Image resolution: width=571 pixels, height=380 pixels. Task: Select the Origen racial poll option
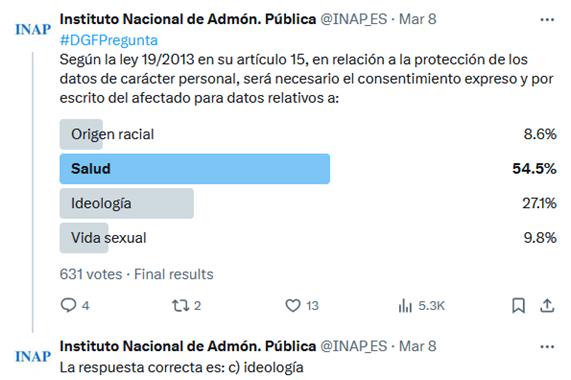(x=308, y=134)
